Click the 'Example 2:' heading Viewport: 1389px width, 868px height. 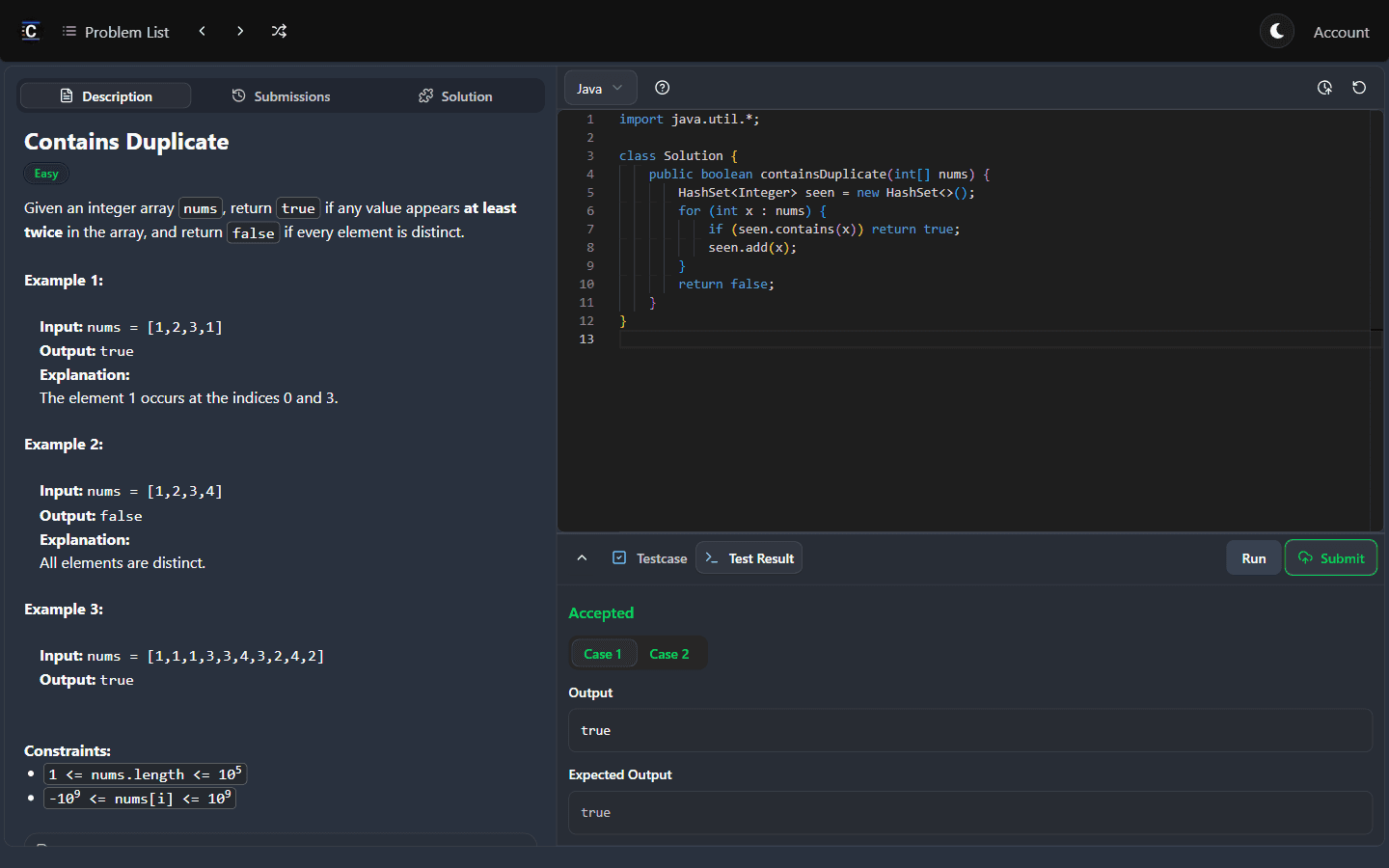click(64, 445)
